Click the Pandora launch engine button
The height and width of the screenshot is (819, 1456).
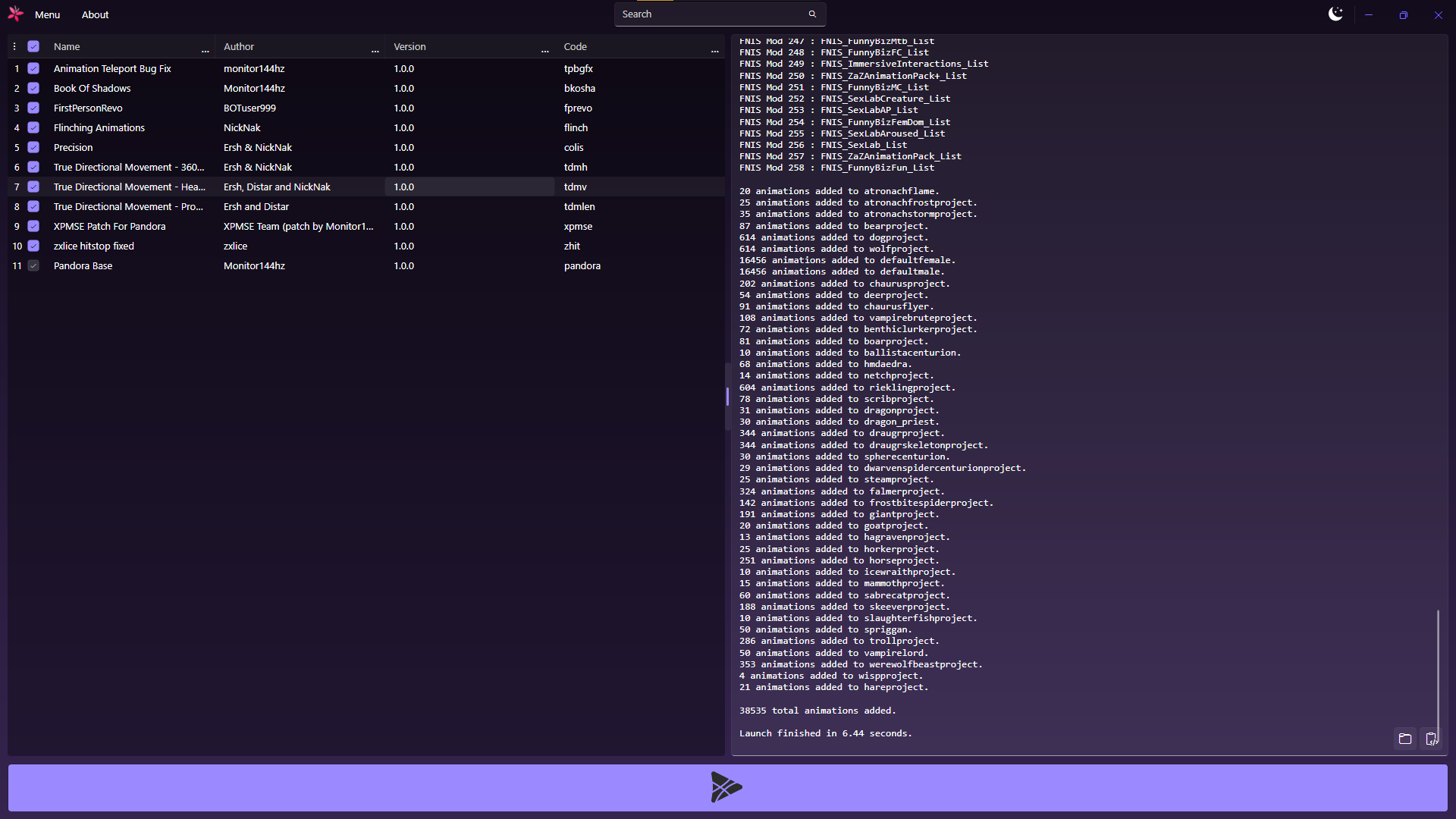click(727, 787)
